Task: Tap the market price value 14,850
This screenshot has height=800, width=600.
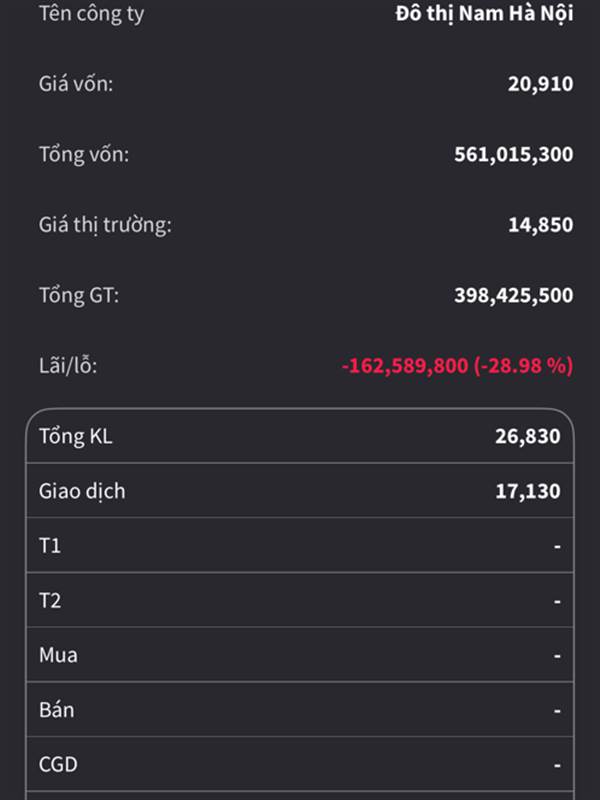Action: click(540, 225)
